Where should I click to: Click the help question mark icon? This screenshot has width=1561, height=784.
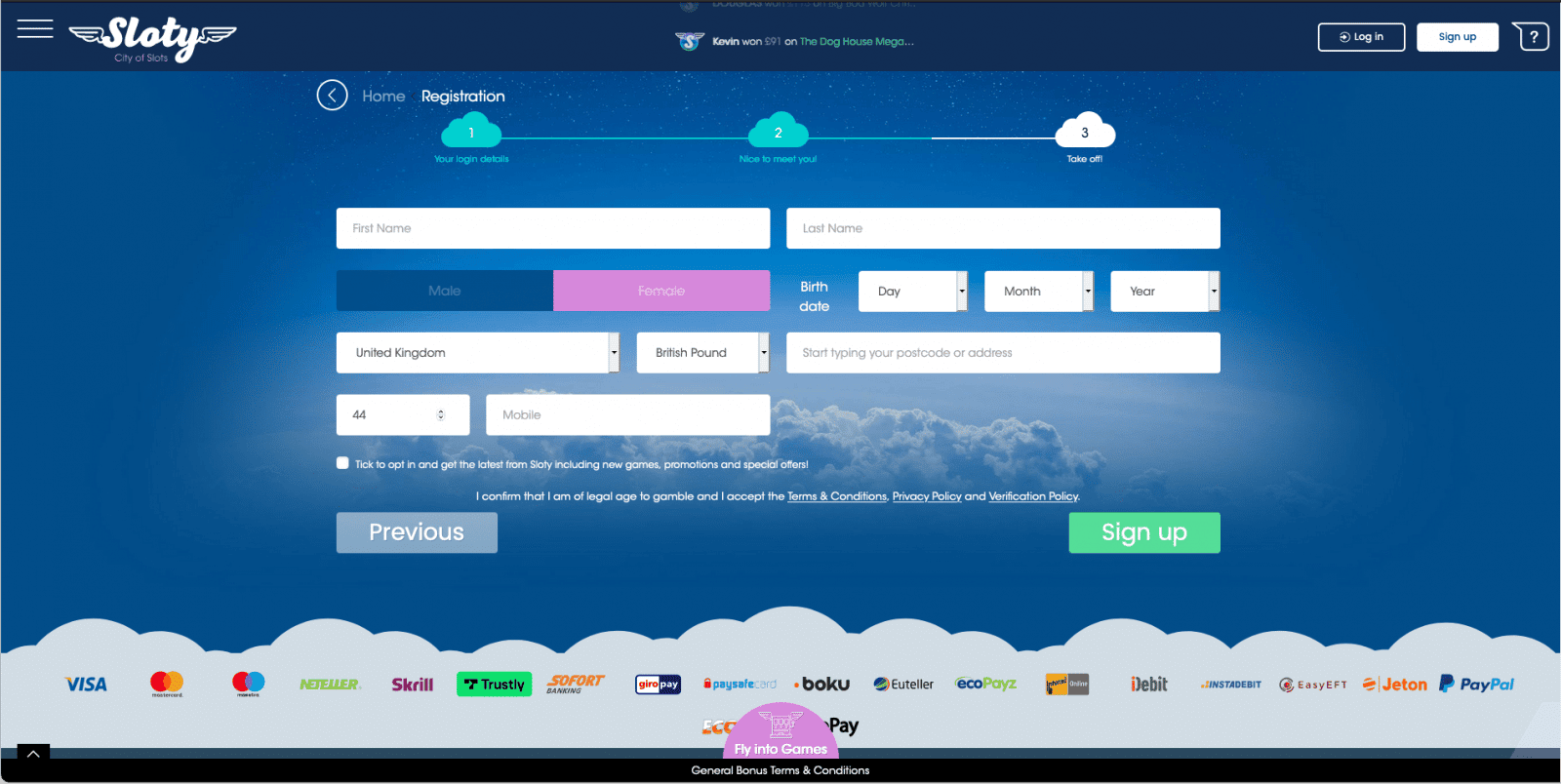coord(1532,37)
